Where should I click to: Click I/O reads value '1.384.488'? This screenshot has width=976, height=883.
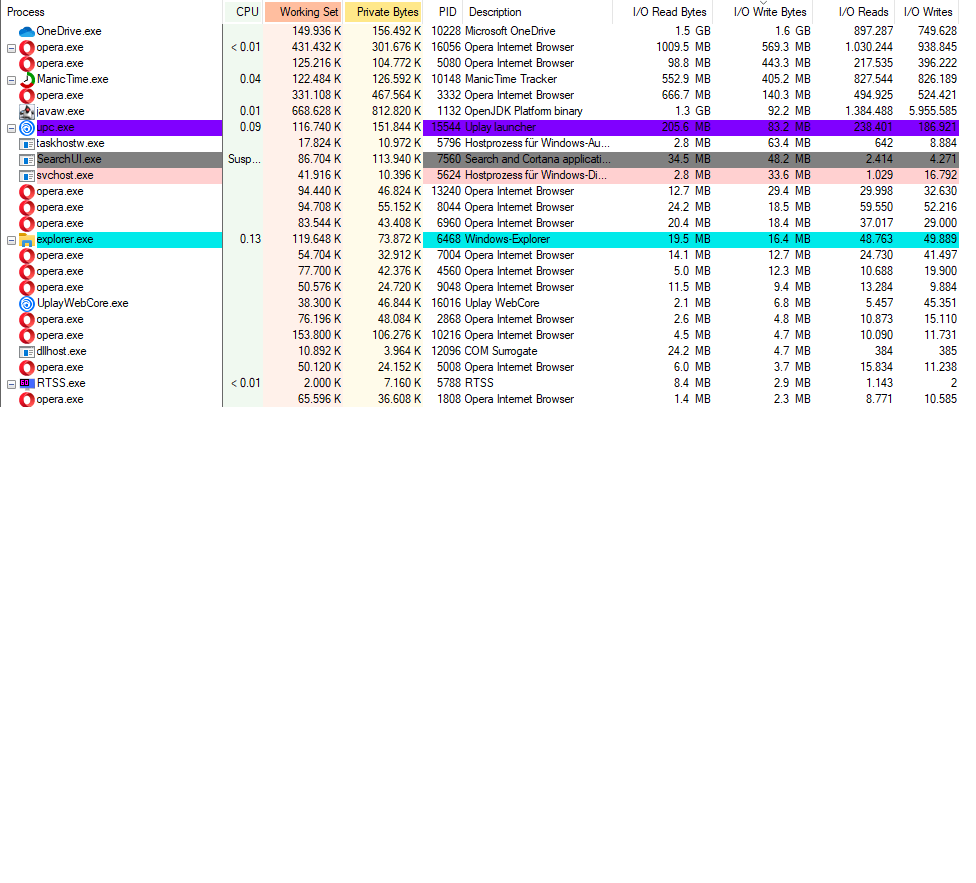[869, 111]
